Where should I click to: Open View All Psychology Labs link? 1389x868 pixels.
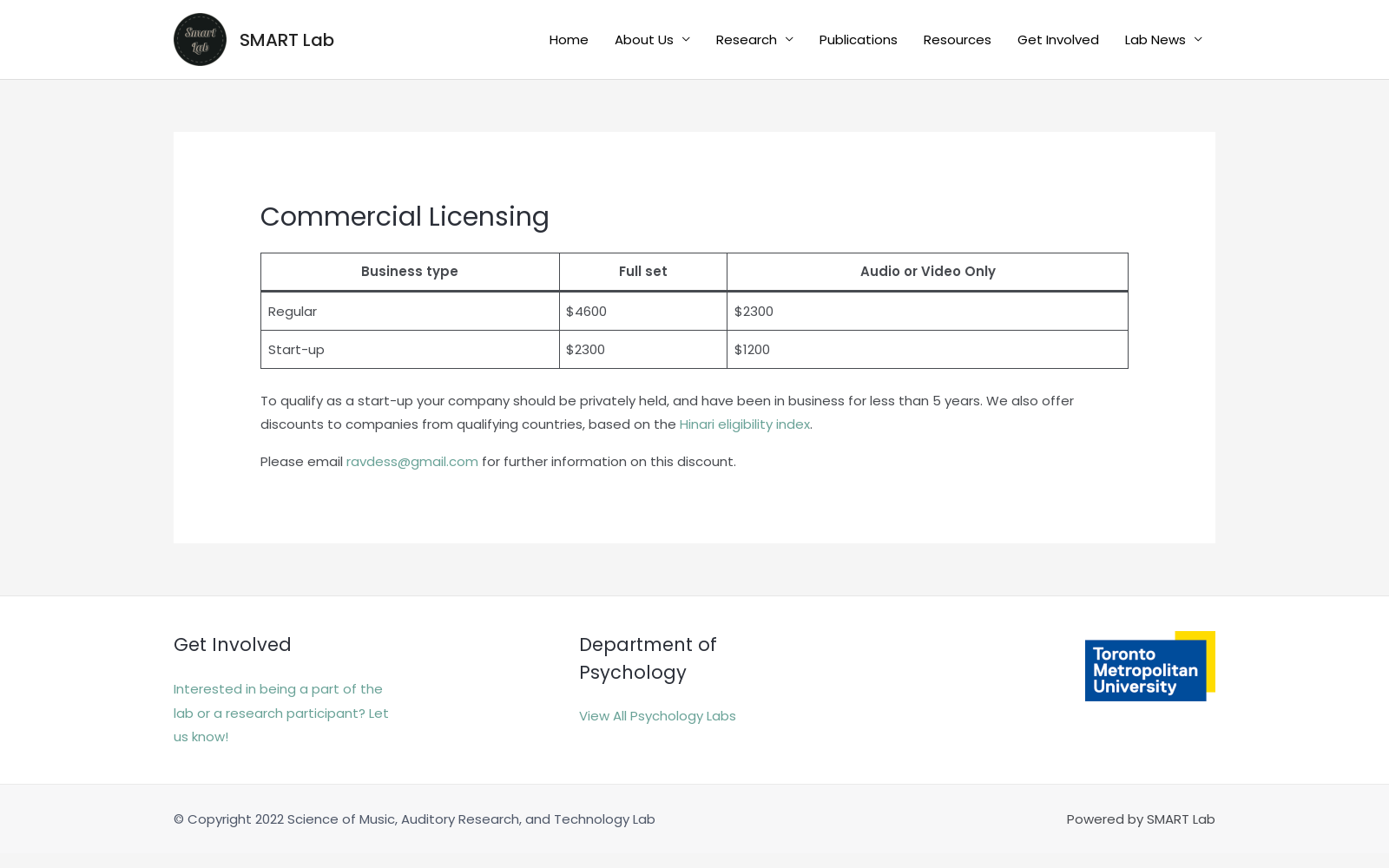657,716
